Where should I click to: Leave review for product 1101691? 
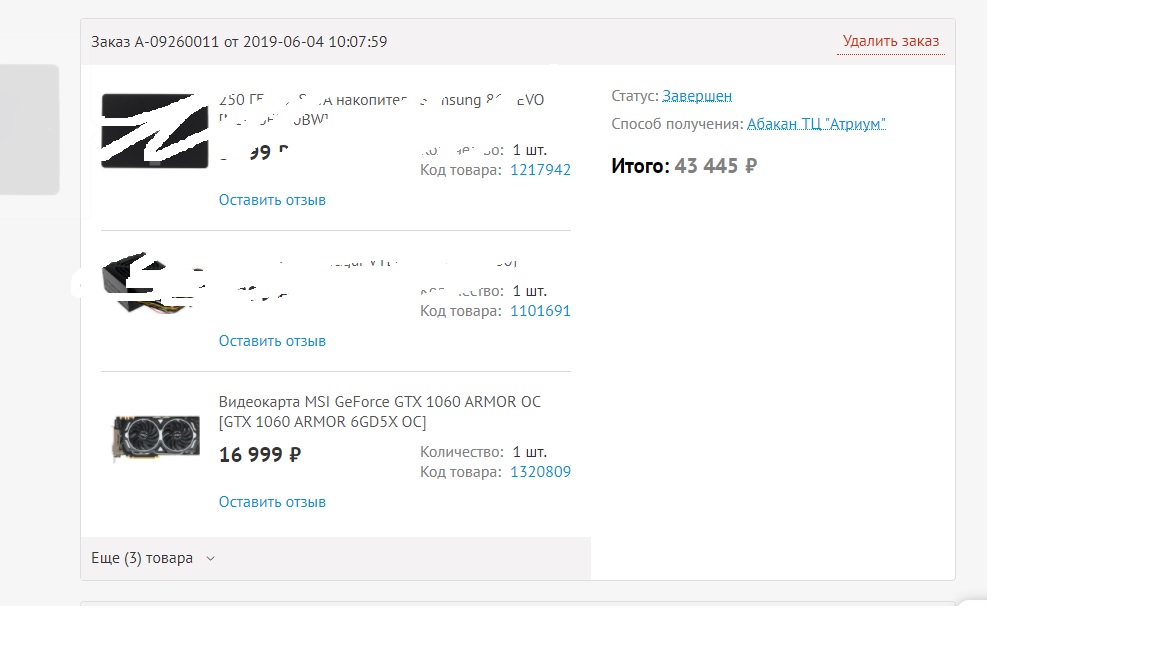[272, 341]
